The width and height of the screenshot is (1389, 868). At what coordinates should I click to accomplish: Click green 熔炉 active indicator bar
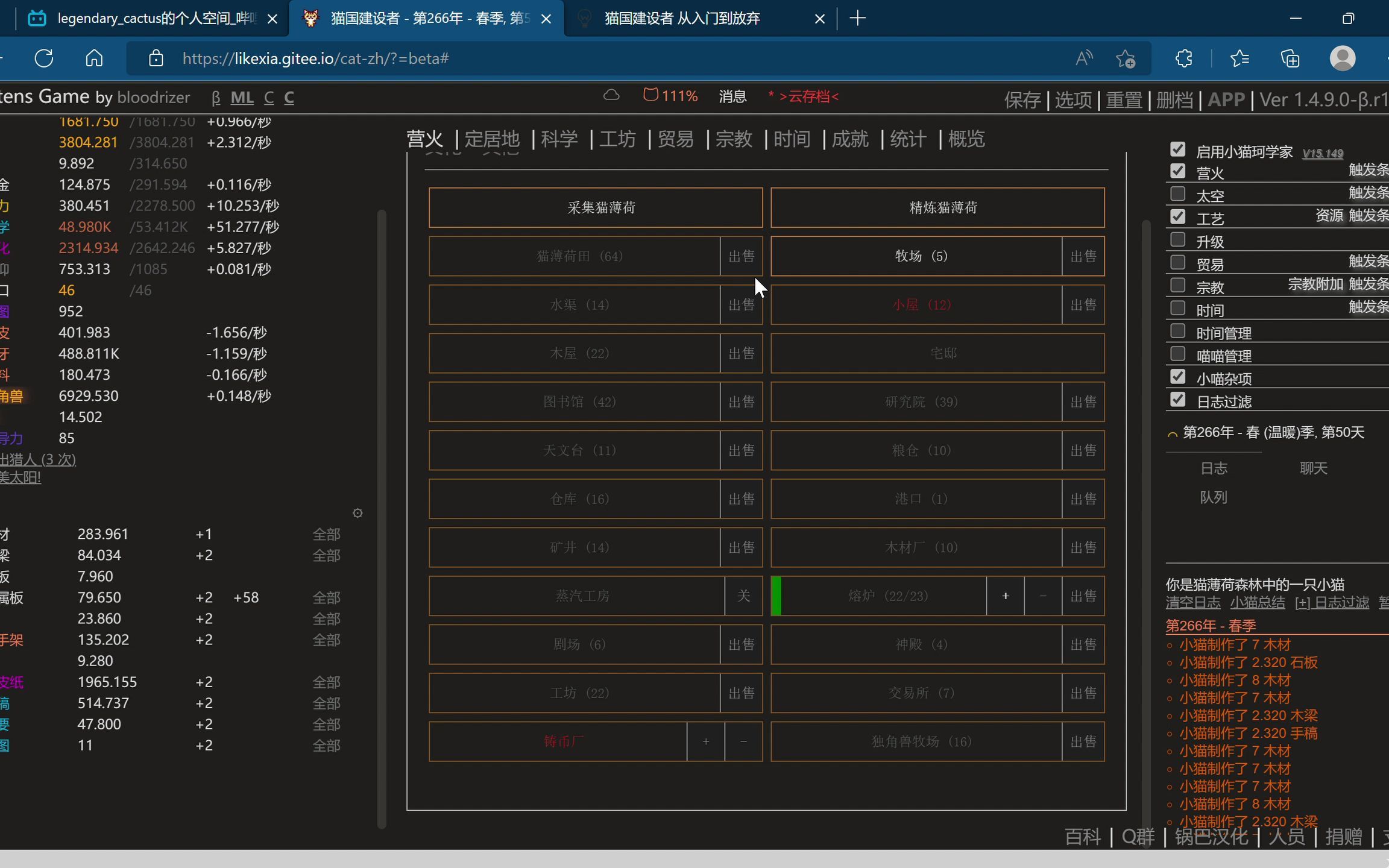click(x=776, y=596)
